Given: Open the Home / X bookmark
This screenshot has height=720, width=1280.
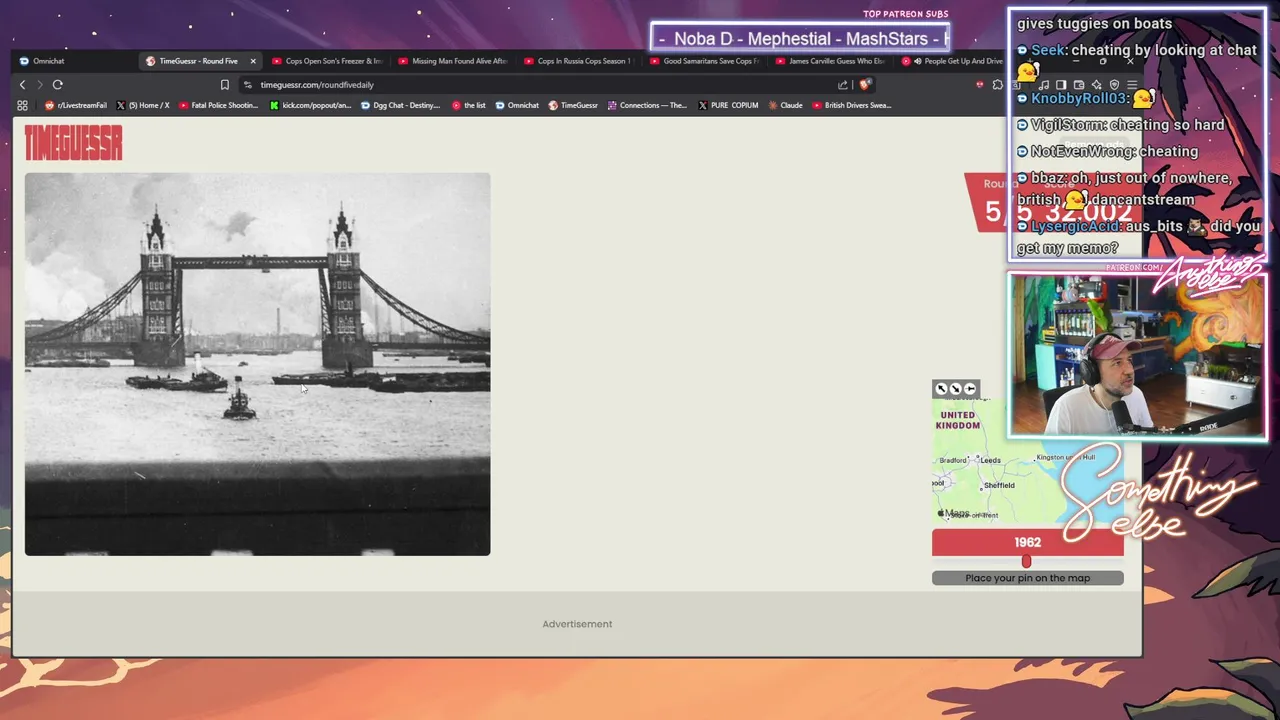Looking at the screenshot, I should [143, 105].
